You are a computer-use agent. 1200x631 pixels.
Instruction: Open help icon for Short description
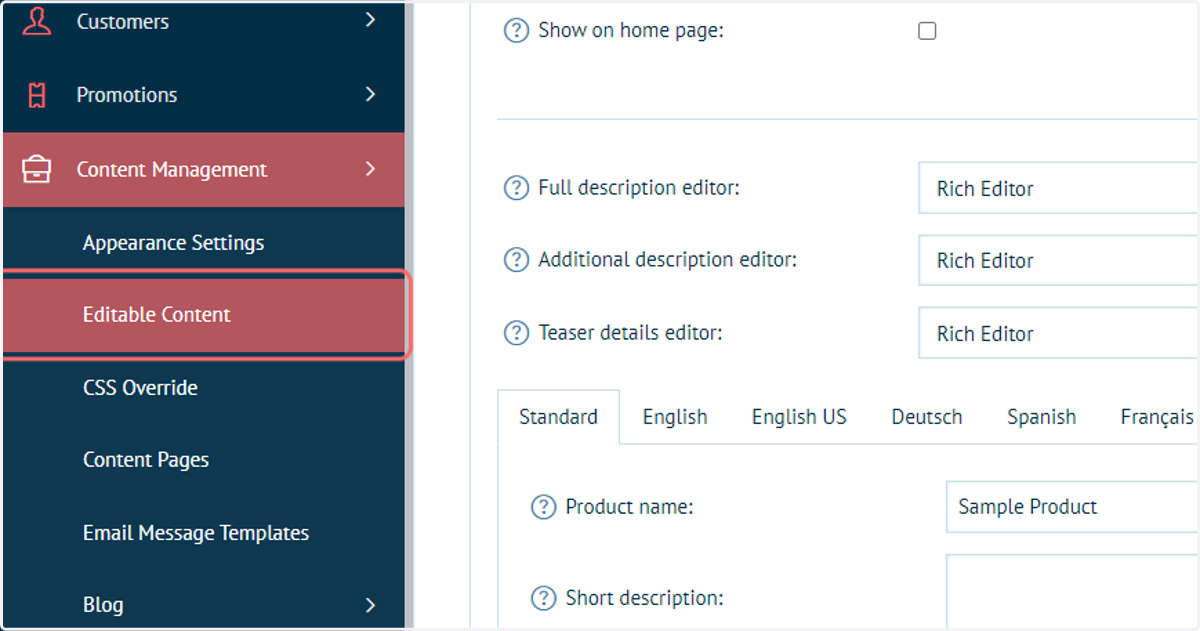542,598
